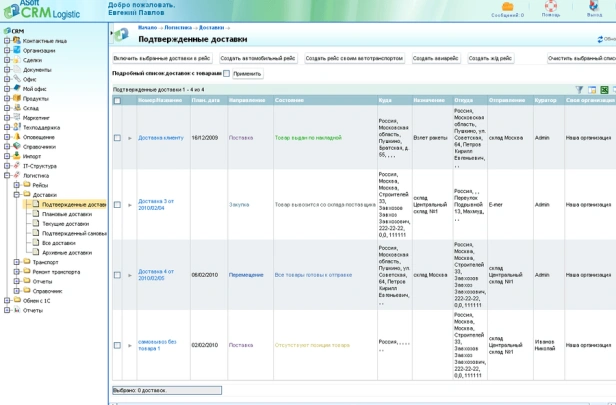Tick checkbox for 'Доставка клиенту' row

[x=117, y=137]
